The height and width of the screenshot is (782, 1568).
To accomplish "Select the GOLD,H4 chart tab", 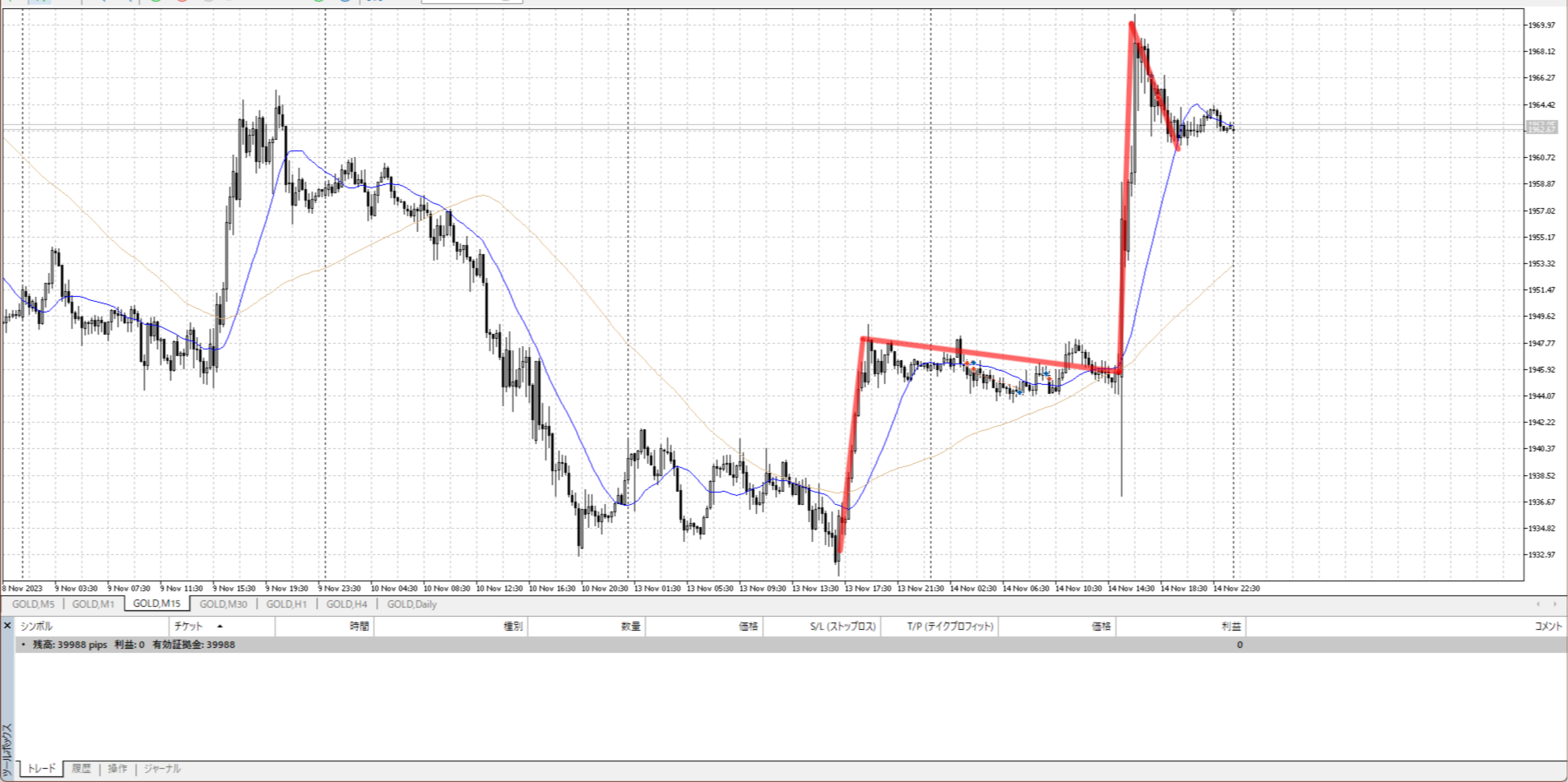I will 346,604.
